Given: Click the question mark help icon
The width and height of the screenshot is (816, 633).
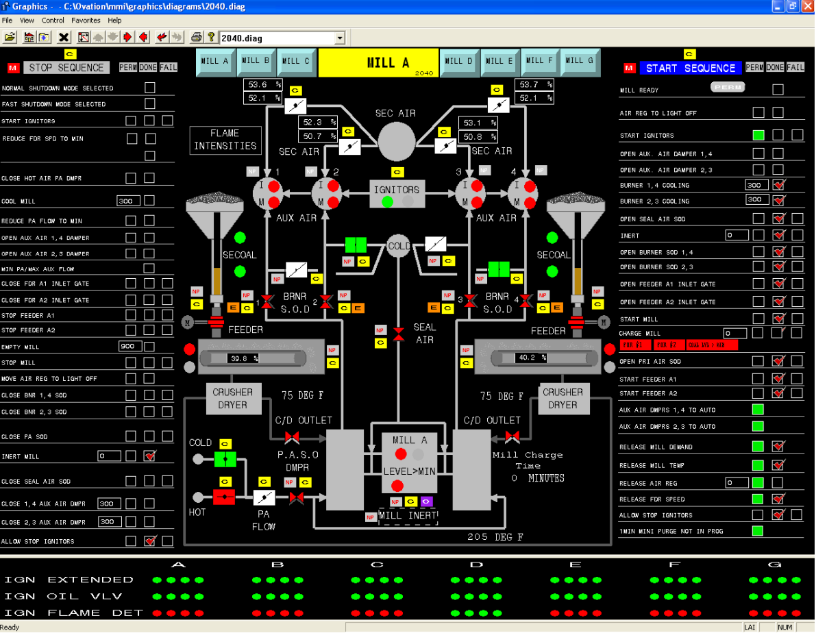Looking at the screenshot, I should click(211, 37).
